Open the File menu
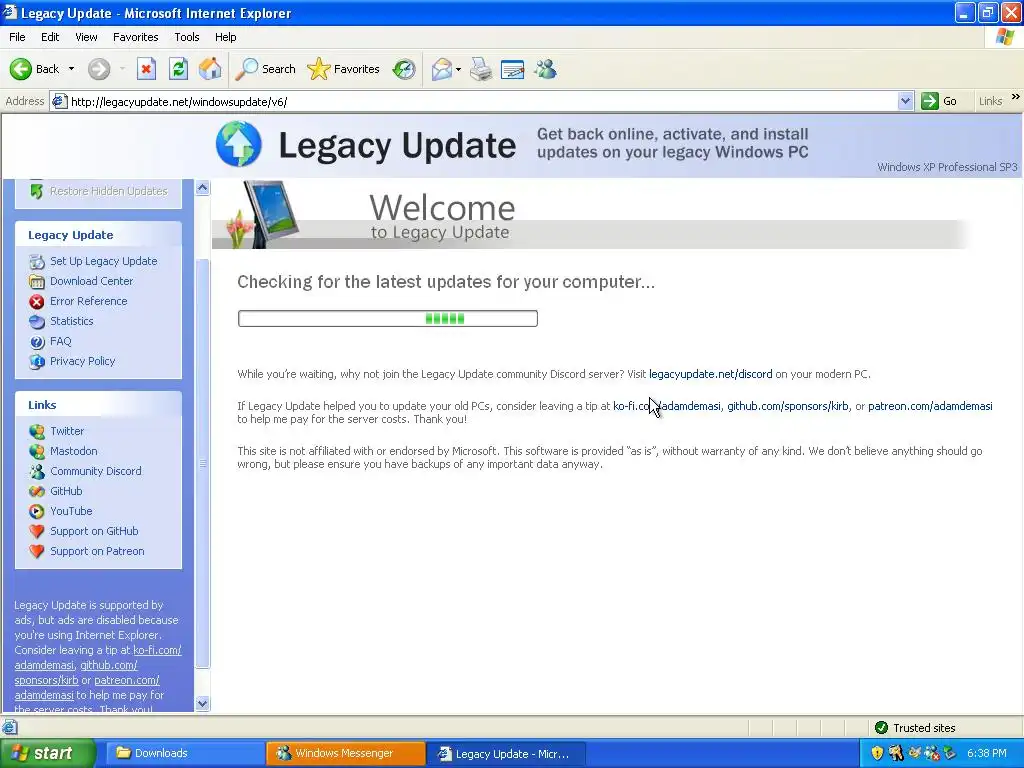 [x=17, y=37]
